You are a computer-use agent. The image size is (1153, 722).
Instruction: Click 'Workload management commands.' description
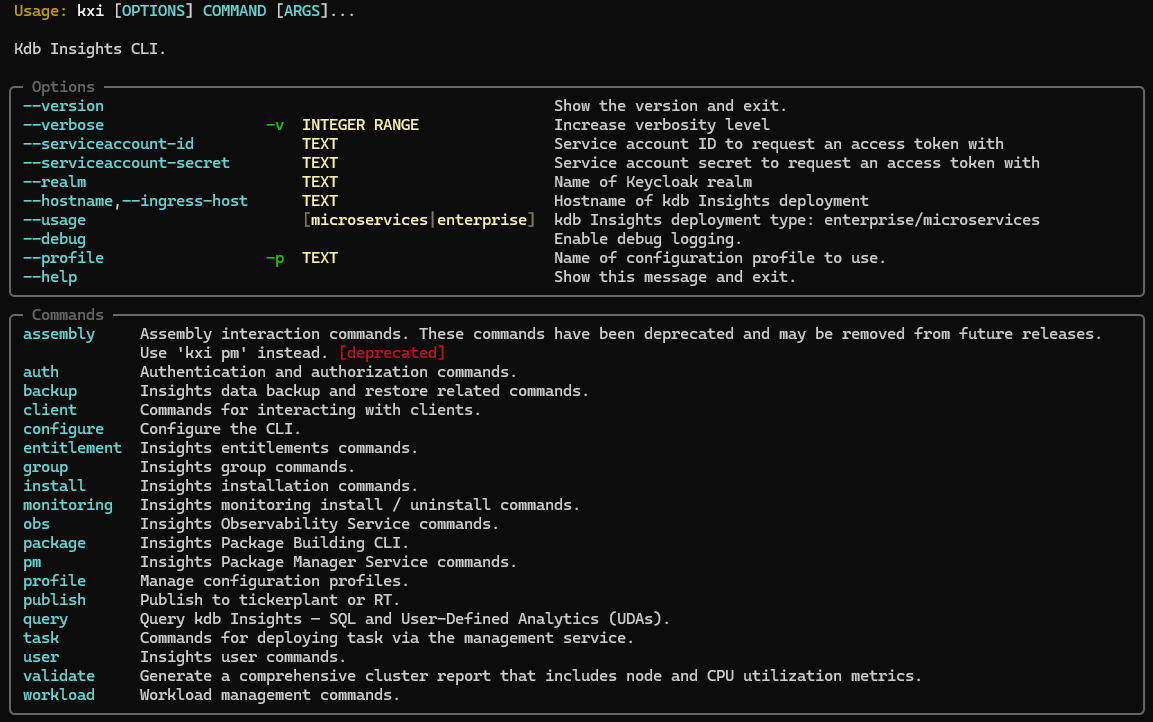(x=270, y=696)
